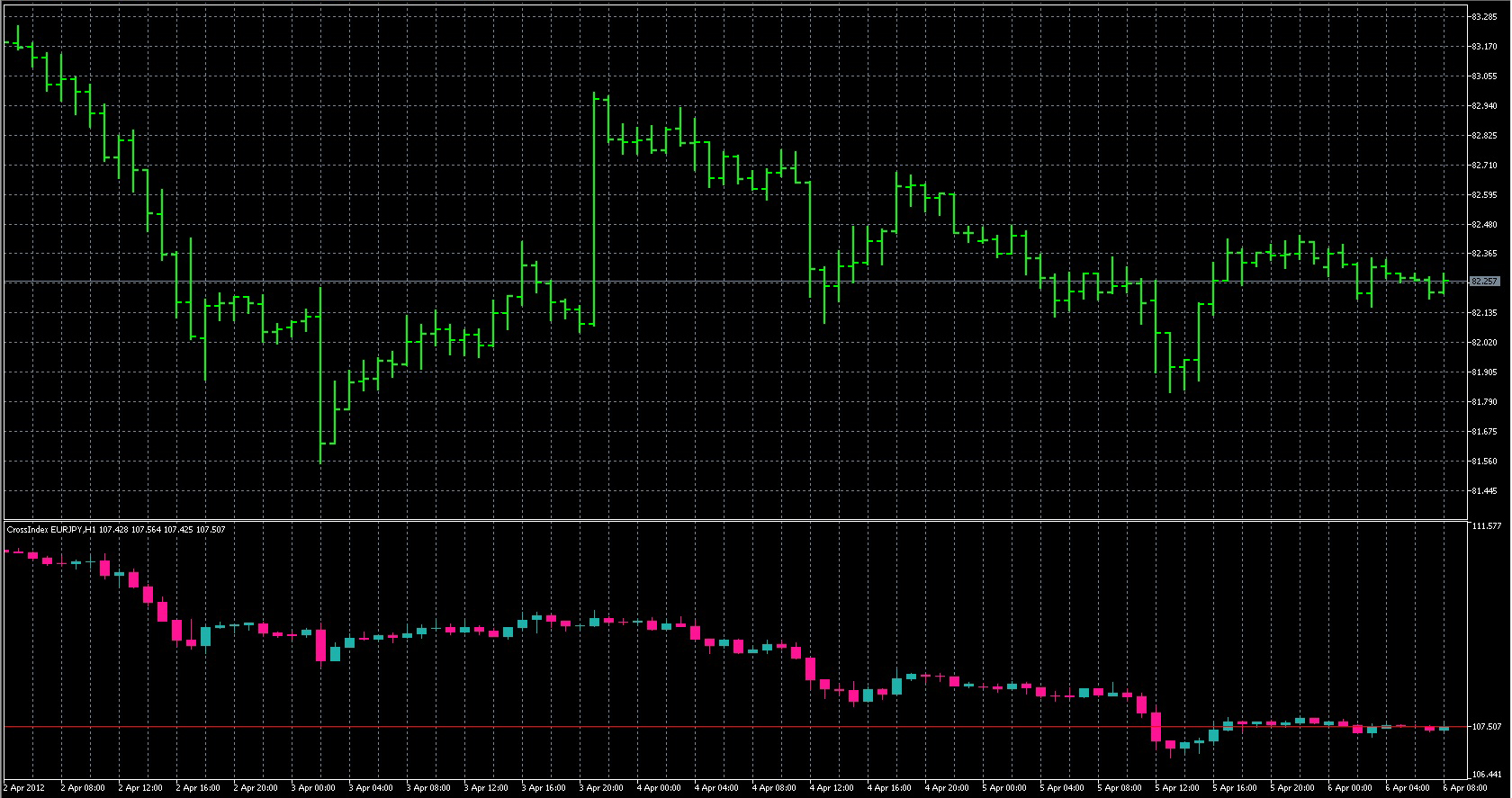Screen dimensions: 1512x798
Task: Click the 4 Apr 04:00 time label
Action: pyautogui.click(x=716, y=788)
